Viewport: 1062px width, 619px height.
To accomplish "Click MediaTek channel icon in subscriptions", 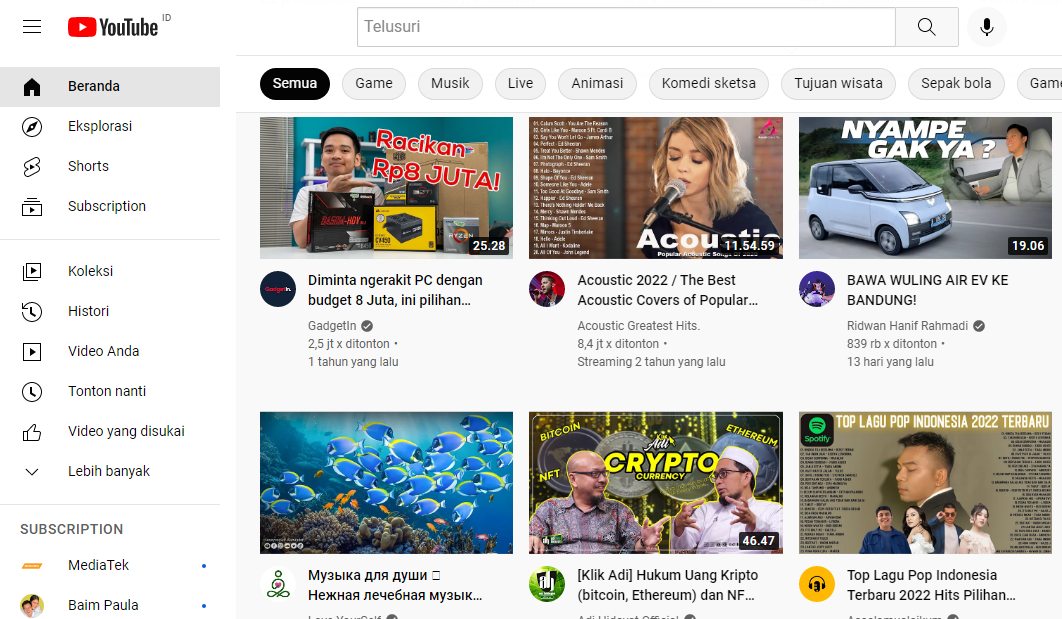I will click(32, 565).
